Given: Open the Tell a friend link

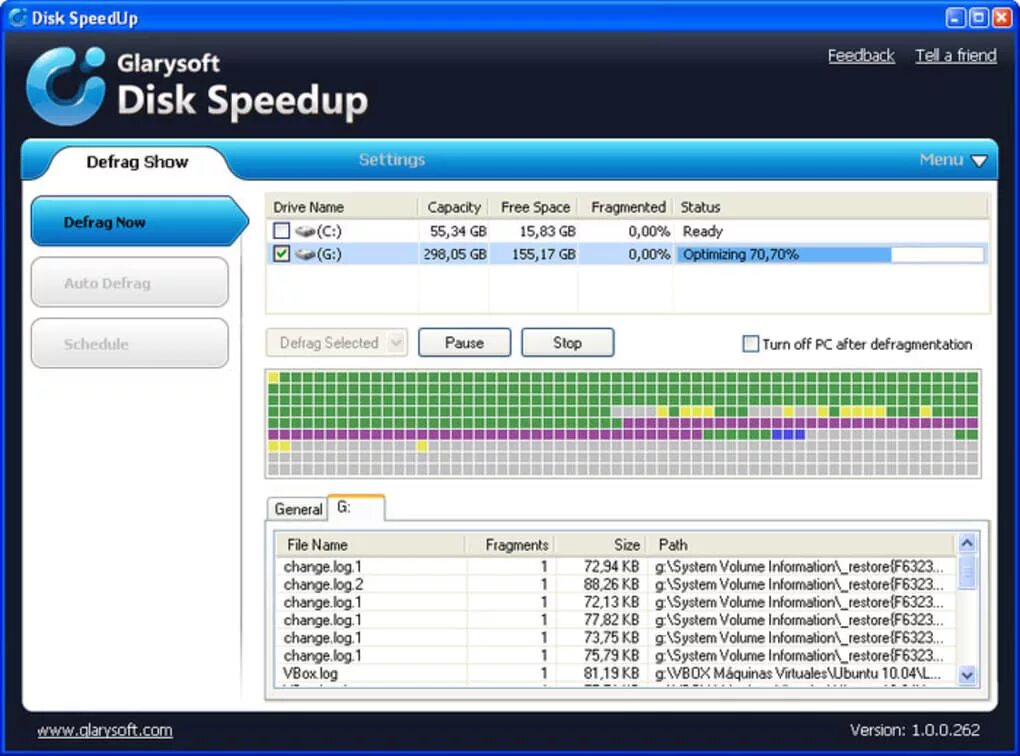Looking at the screenshot, I should pyautogui.click(x=956, y=56).
